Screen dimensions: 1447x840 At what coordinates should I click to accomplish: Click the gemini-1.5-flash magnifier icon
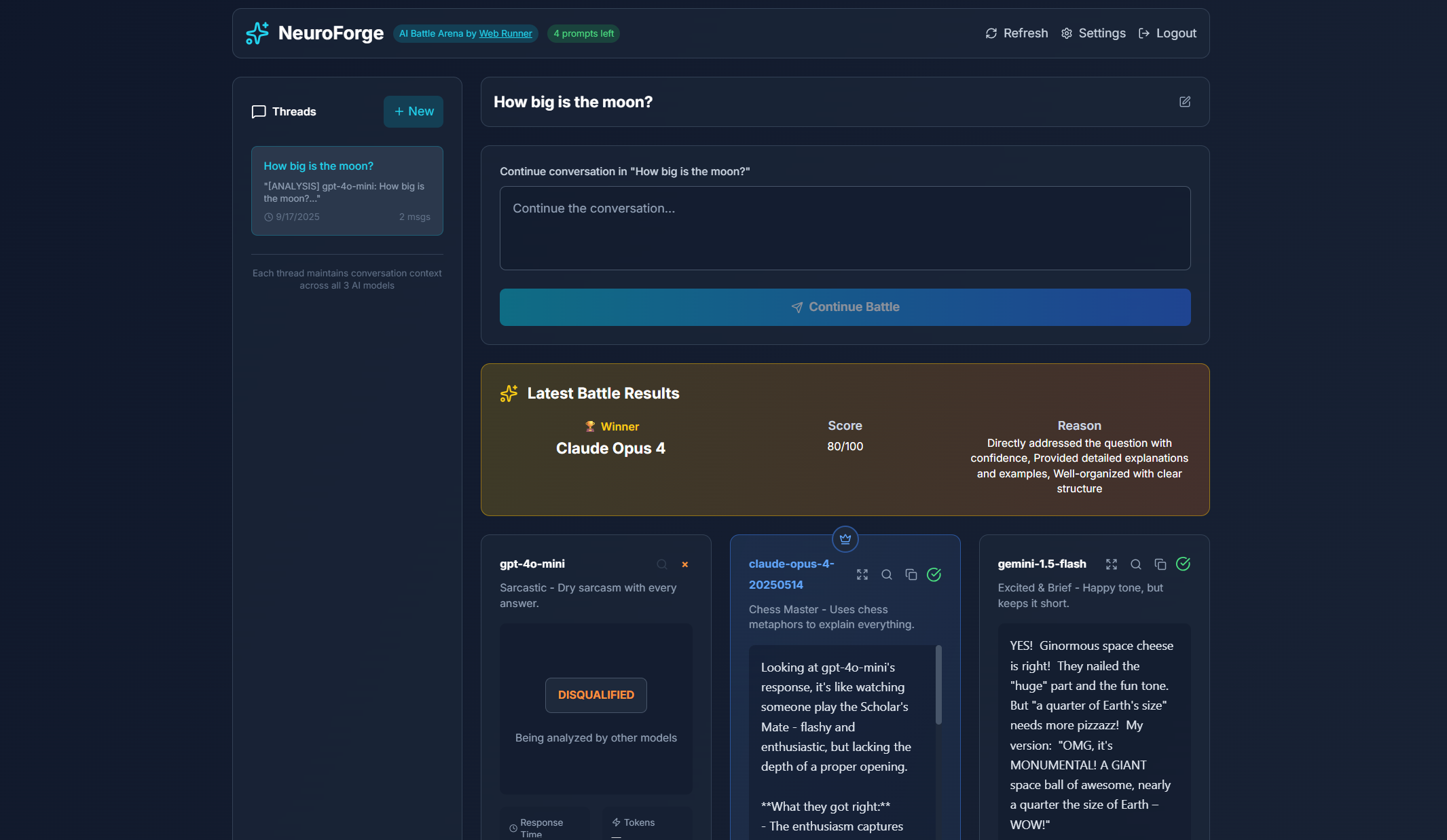[1136, 564]
